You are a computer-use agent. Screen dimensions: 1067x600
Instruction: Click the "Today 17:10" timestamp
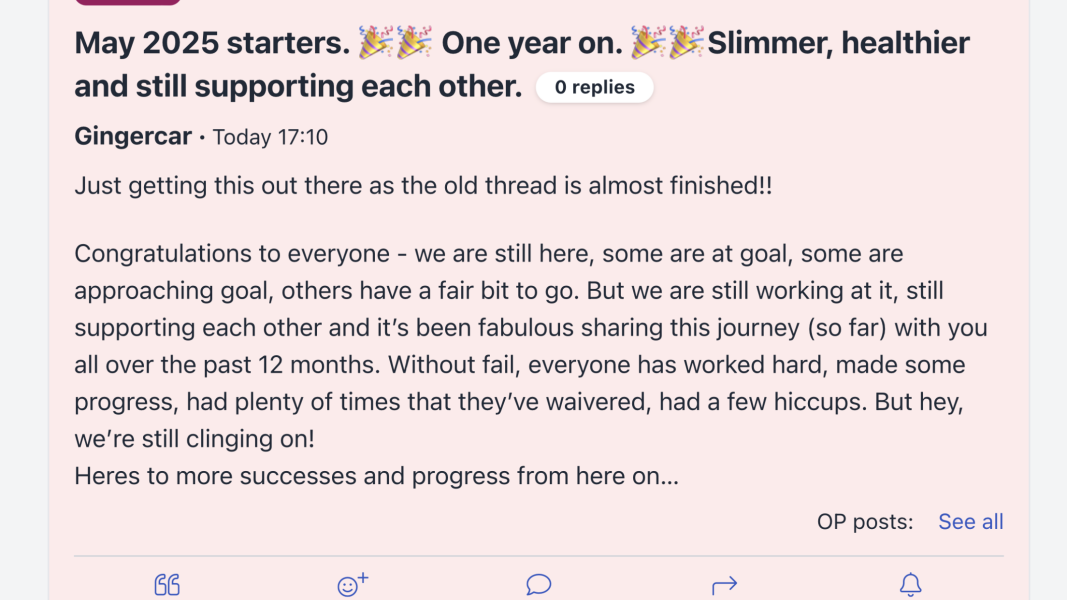(268, 137)
